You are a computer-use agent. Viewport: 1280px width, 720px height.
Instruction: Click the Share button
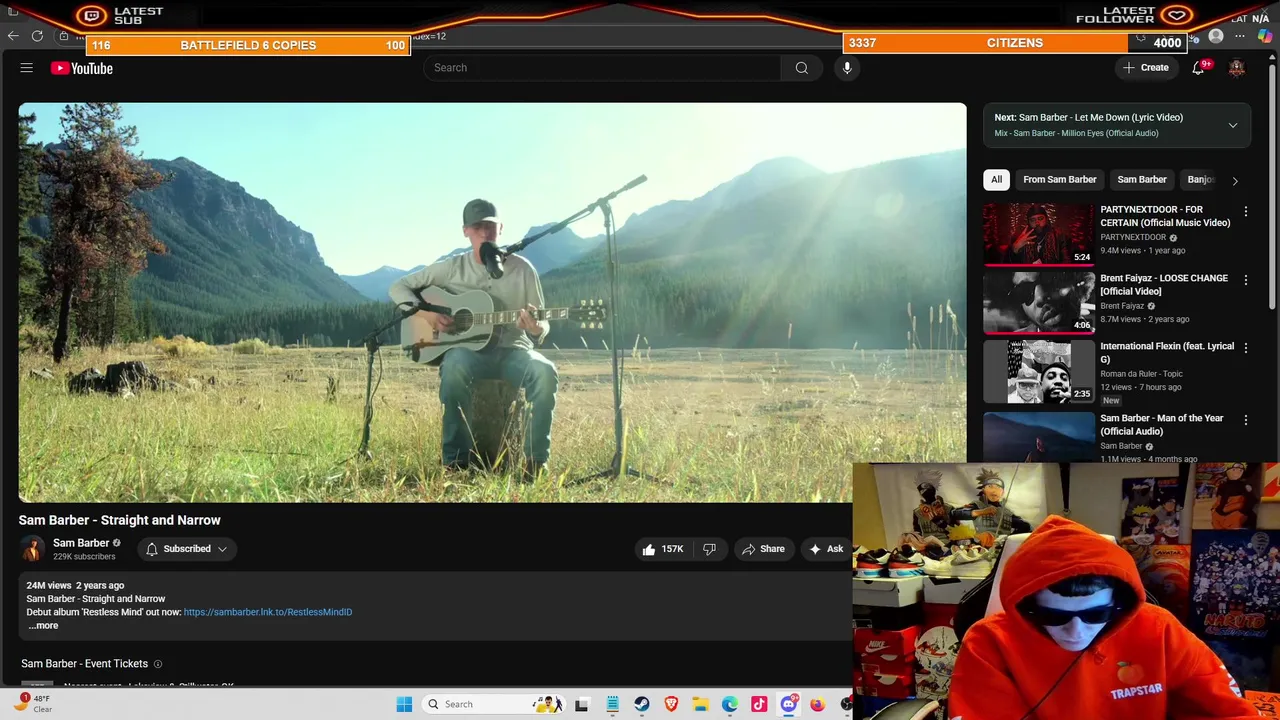762,549
